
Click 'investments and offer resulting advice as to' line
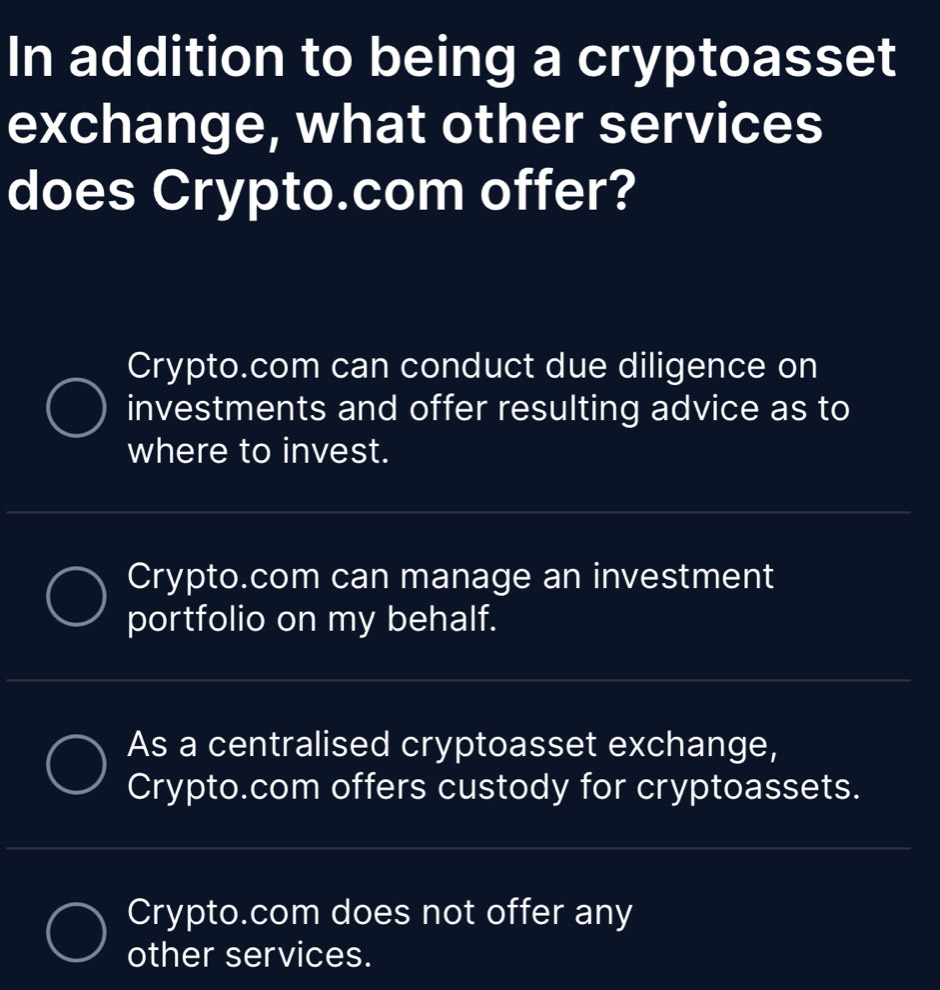click(489, 409)
